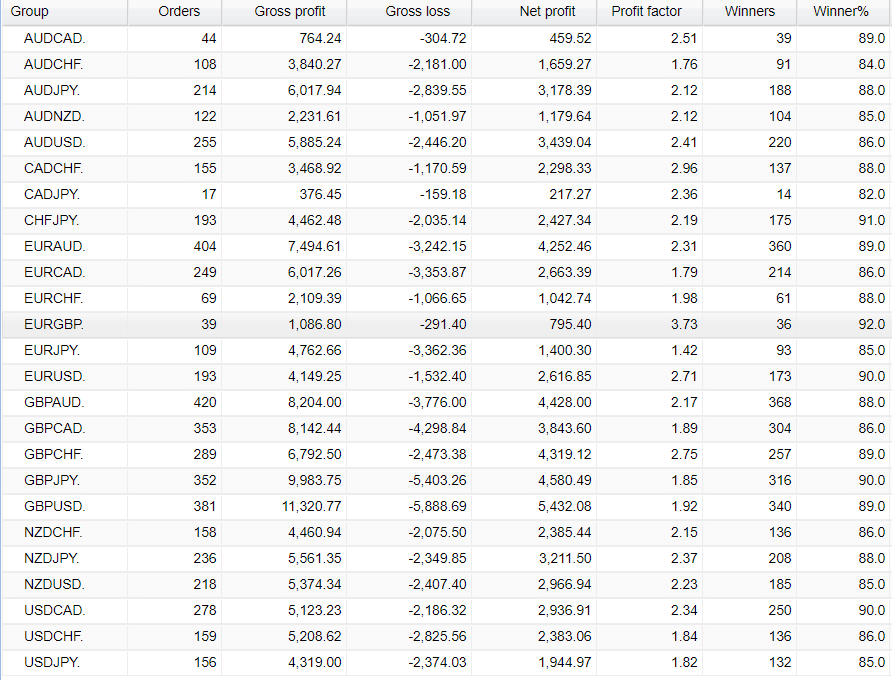Select the USDJPY. group name cell
Viewport: 892px width, 680px height.
coord(54,663)
